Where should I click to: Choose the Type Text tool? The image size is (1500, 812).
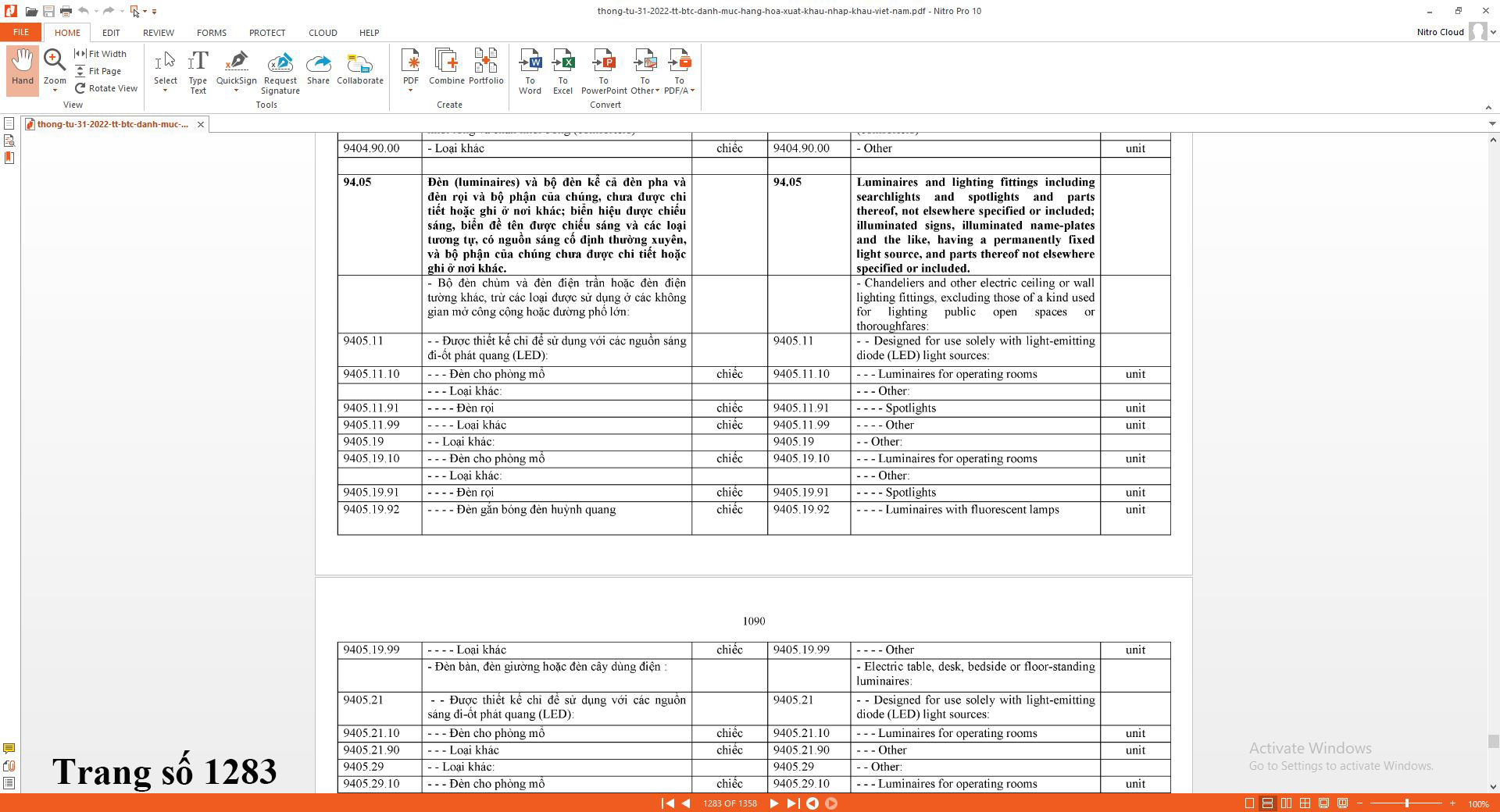(x=198, y=71)
